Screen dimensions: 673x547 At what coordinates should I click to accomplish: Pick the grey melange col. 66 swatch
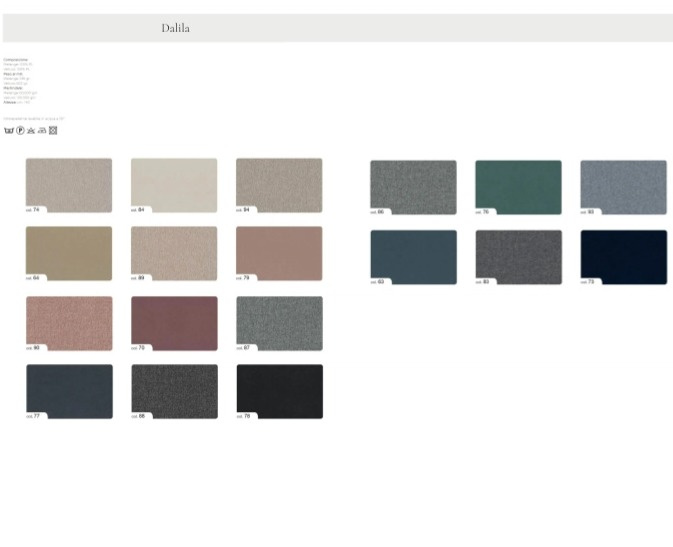coord(413,186)
